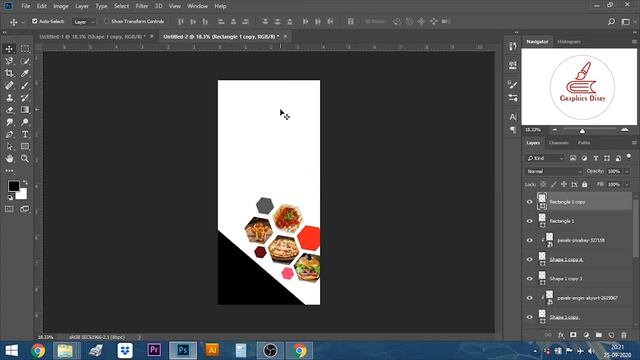
Task: Add a layer mask
Action: (x=573, y=335)
